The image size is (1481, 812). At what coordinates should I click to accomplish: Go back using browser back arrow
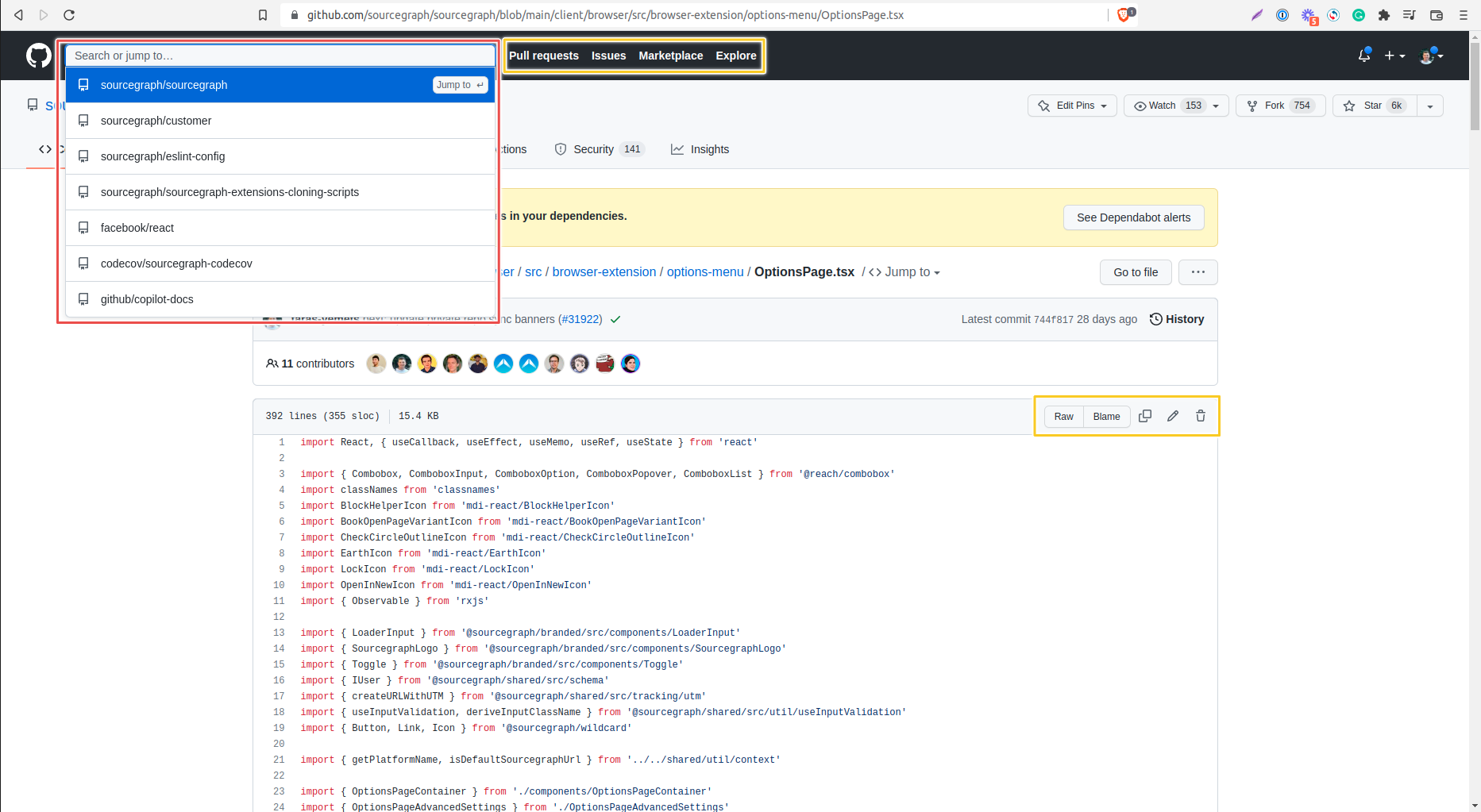(x=18, y=15)
